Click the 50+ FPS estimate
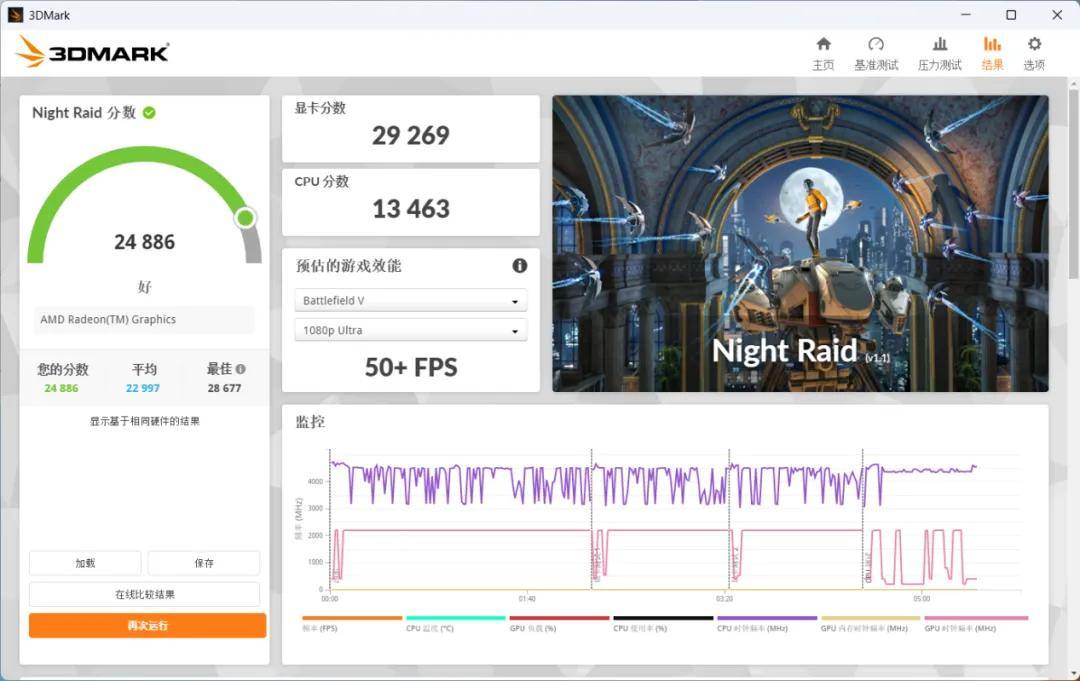This screenshot has width=1080, height=681. coord(411,368)
